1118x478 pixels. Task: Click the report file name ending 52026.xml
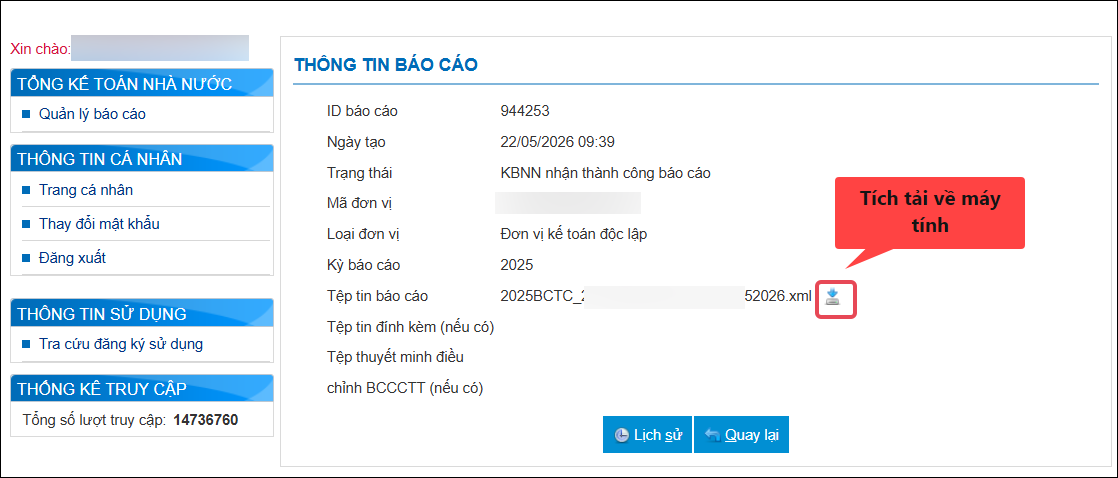pos(656,296)
